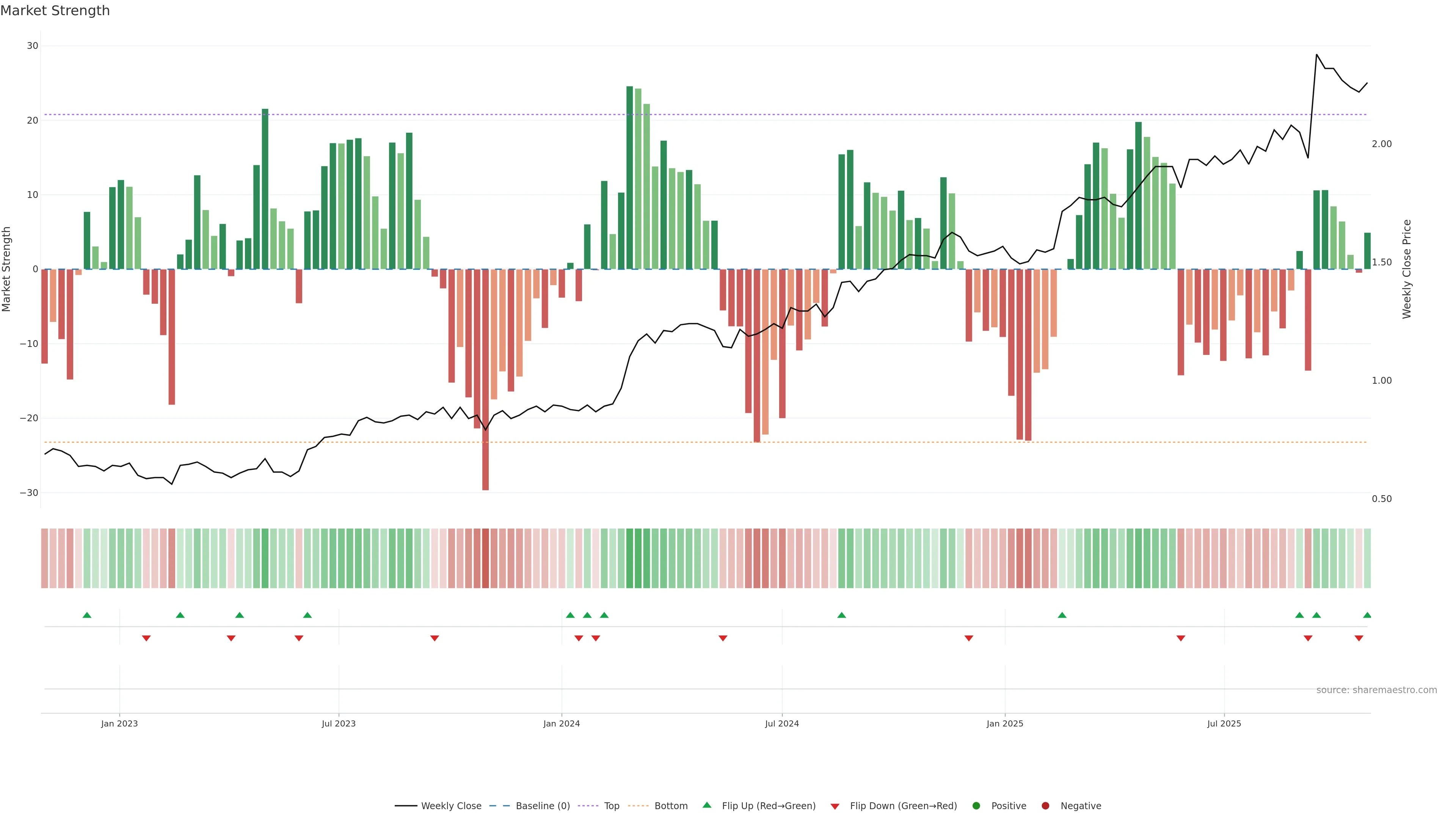The height and width of the screenshot is (819, 1456).
Task: Click red Flip Down triangle in legend
Action: pyautogui.click(x=835, y=806)
